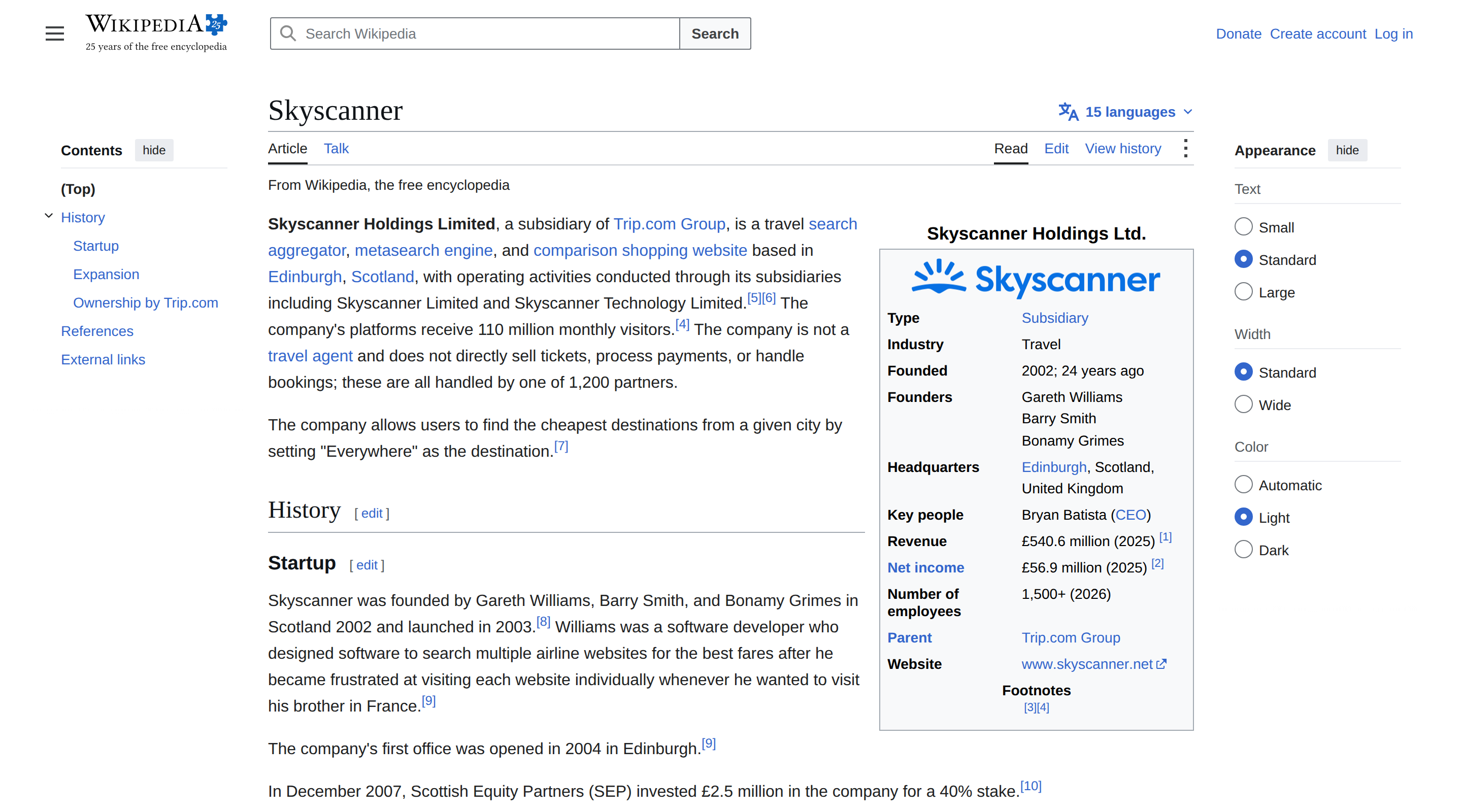This screenshot has height=812, width=1462.
Task: Open the main menu hamburger icon
Action: [54, 33]
